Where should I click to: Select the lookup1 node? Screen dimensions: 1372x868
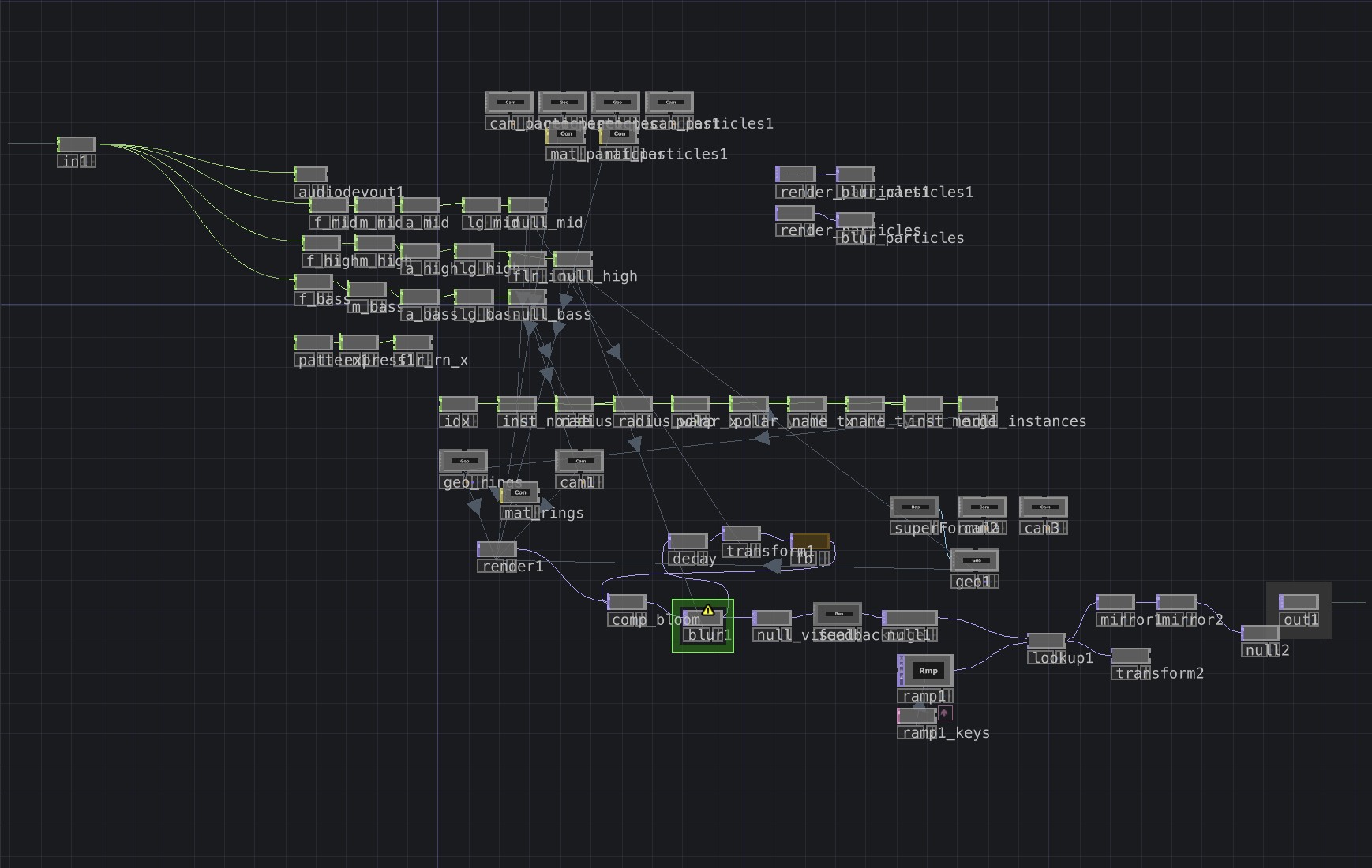tap(1047, 641)
